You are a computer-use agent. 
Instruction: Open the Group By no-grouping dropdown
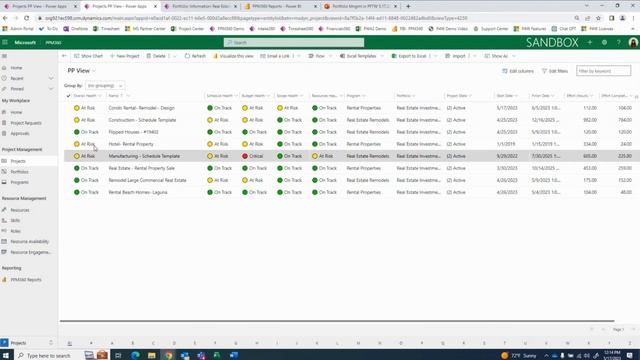pyautogui.click(x=105, y=86)
